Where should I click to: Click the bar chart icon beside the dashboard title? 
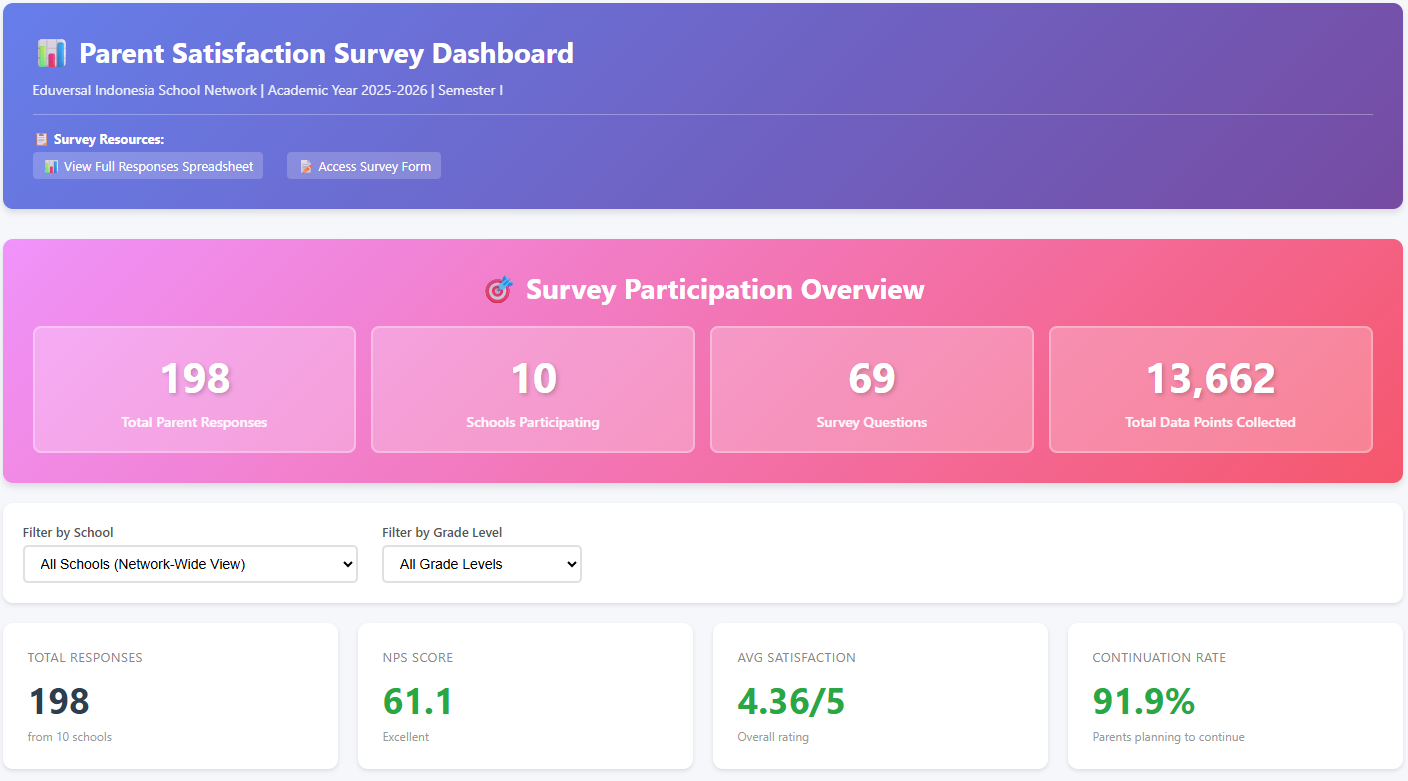[x=50, y=53]
